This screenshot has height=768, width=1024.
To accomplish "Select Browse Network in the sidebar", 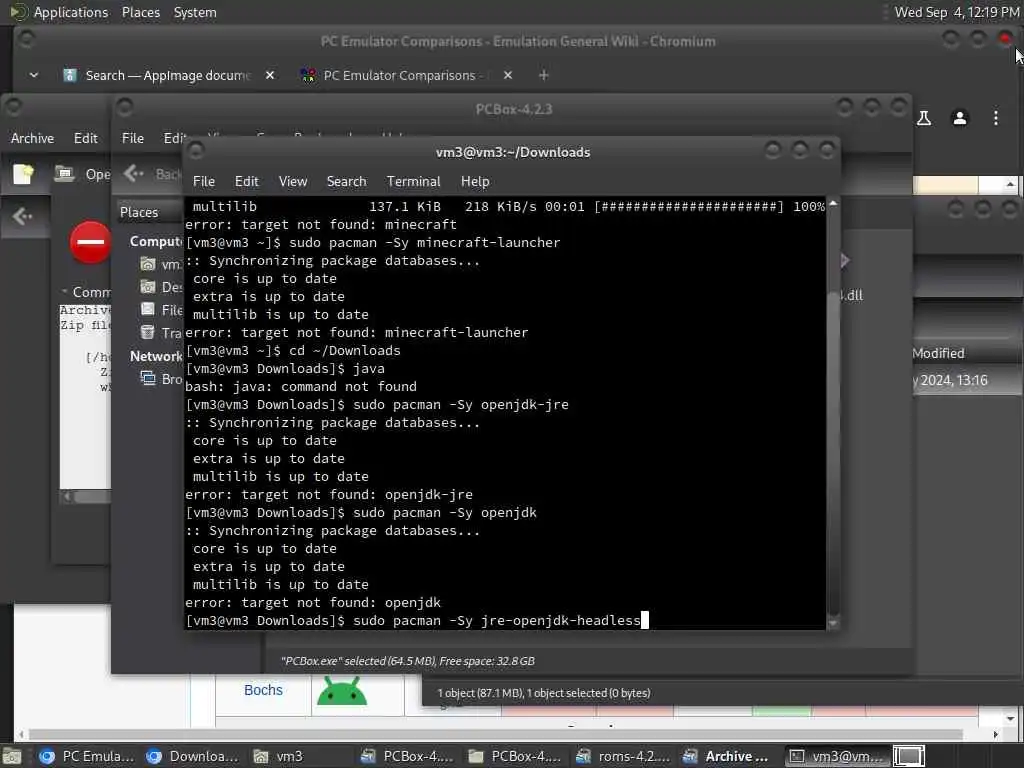I will click(x=161, y=379).
